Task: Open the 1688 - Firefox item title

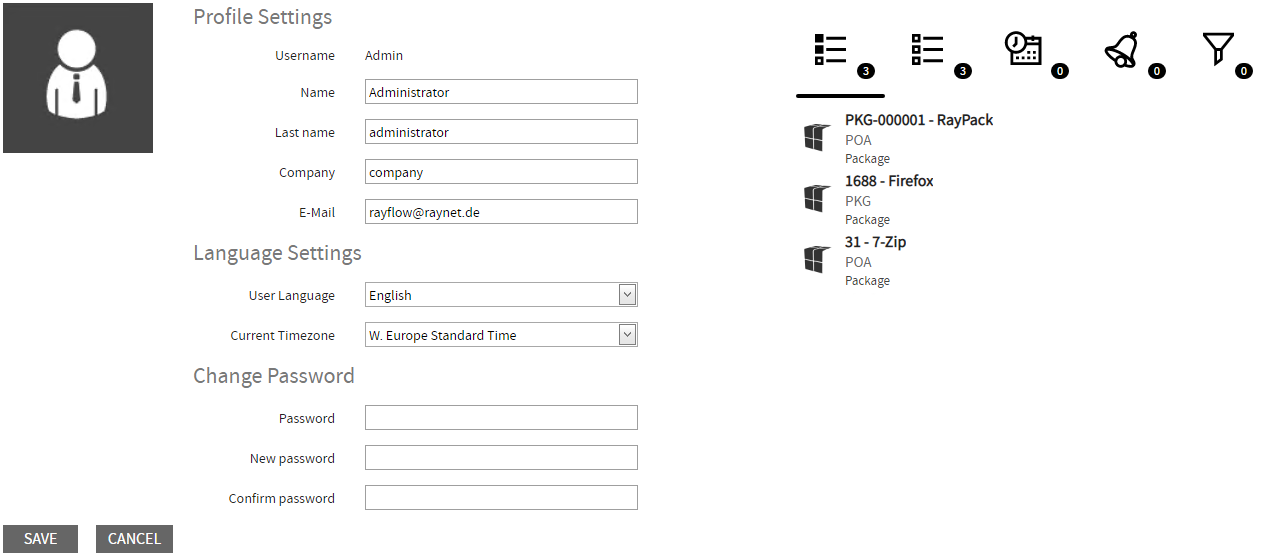Action: (889, 181)
